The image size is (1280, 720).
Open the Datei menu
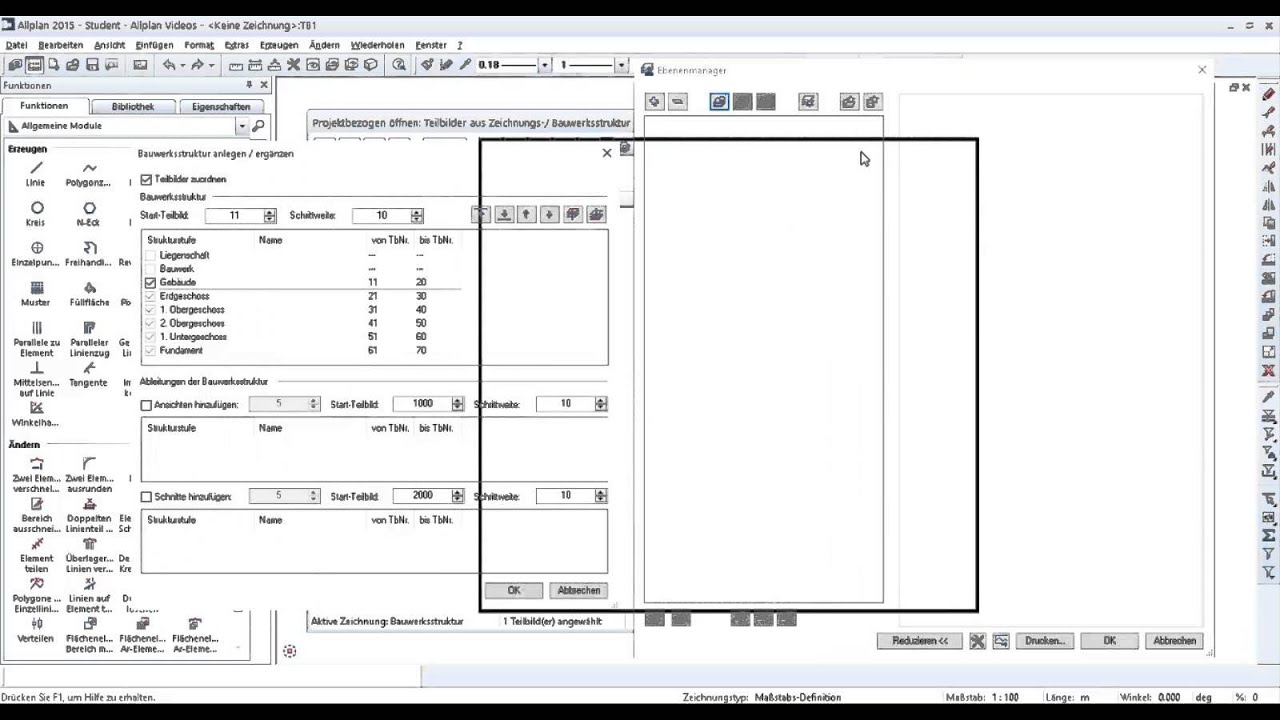point(17,45)
